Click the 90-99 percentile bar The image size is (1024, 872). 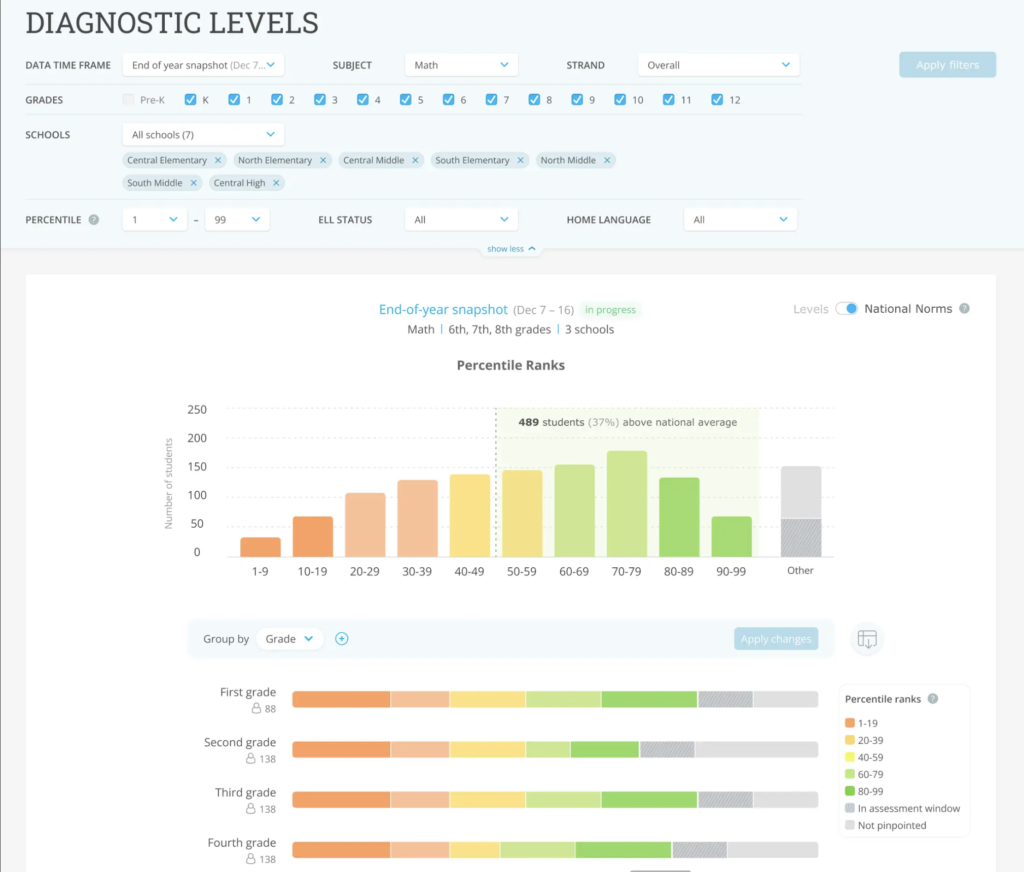point(731,537)
